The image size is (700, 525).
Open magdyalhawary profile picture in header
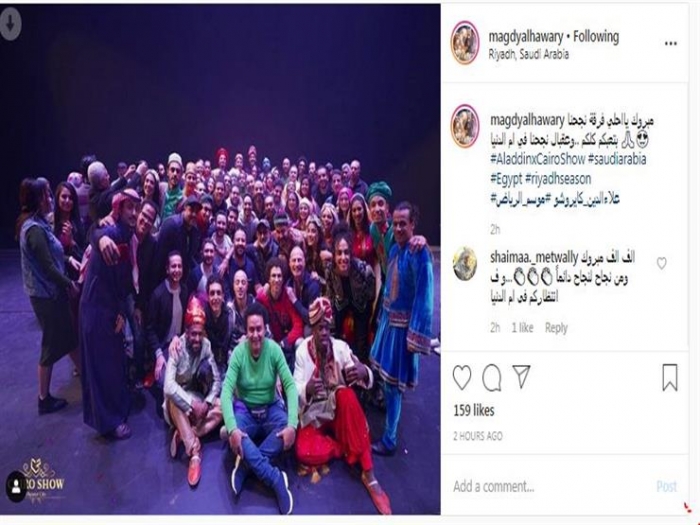(x=465, y=43)
